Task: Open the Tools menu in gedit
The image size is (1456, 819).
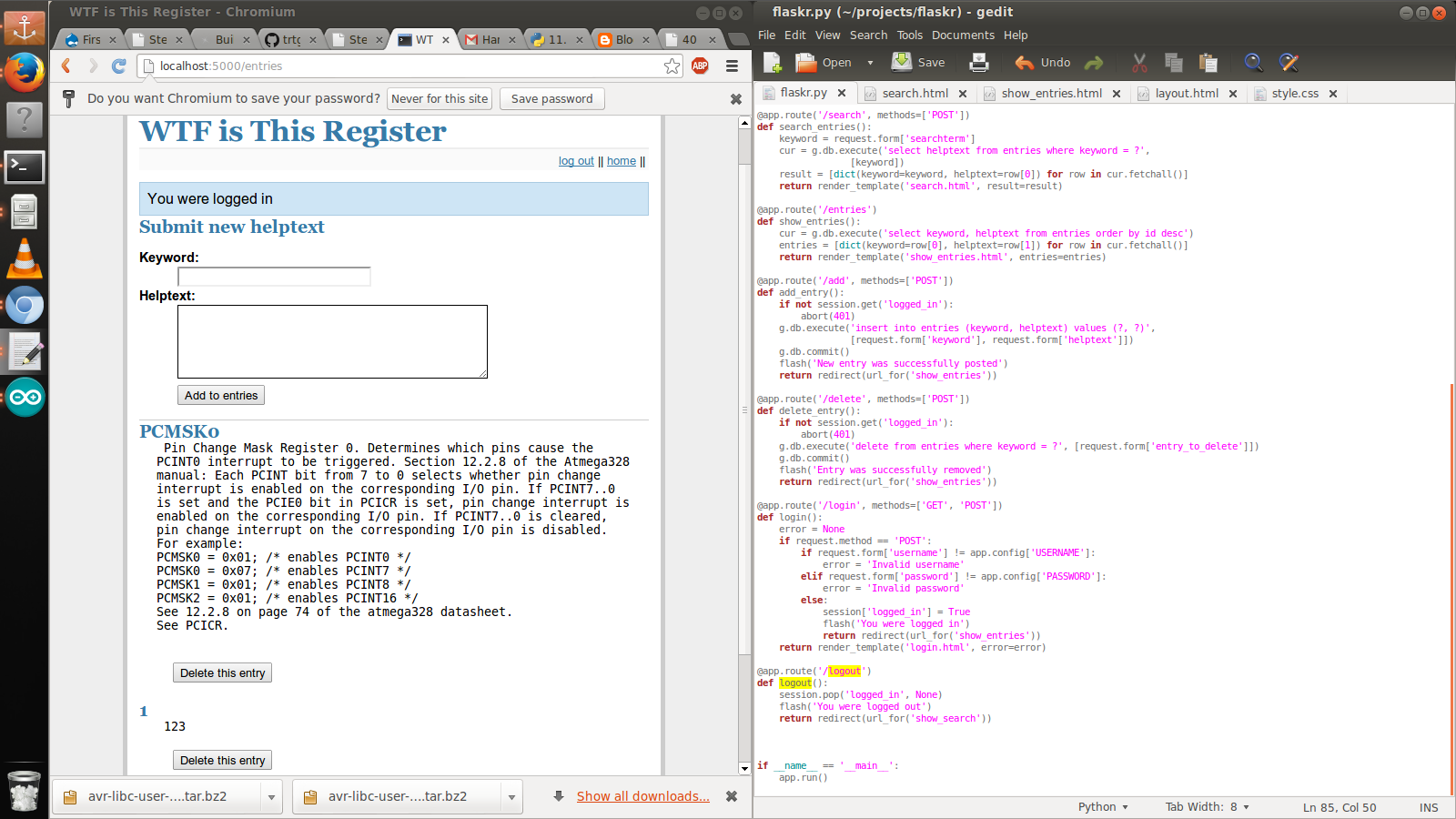Action: pyautogui.click(x=909, y=35)
